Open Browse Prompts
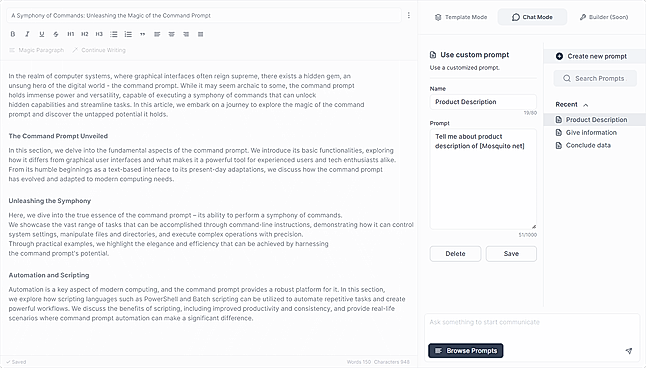This screenshot has height=368, width=646. pos(466,351)
